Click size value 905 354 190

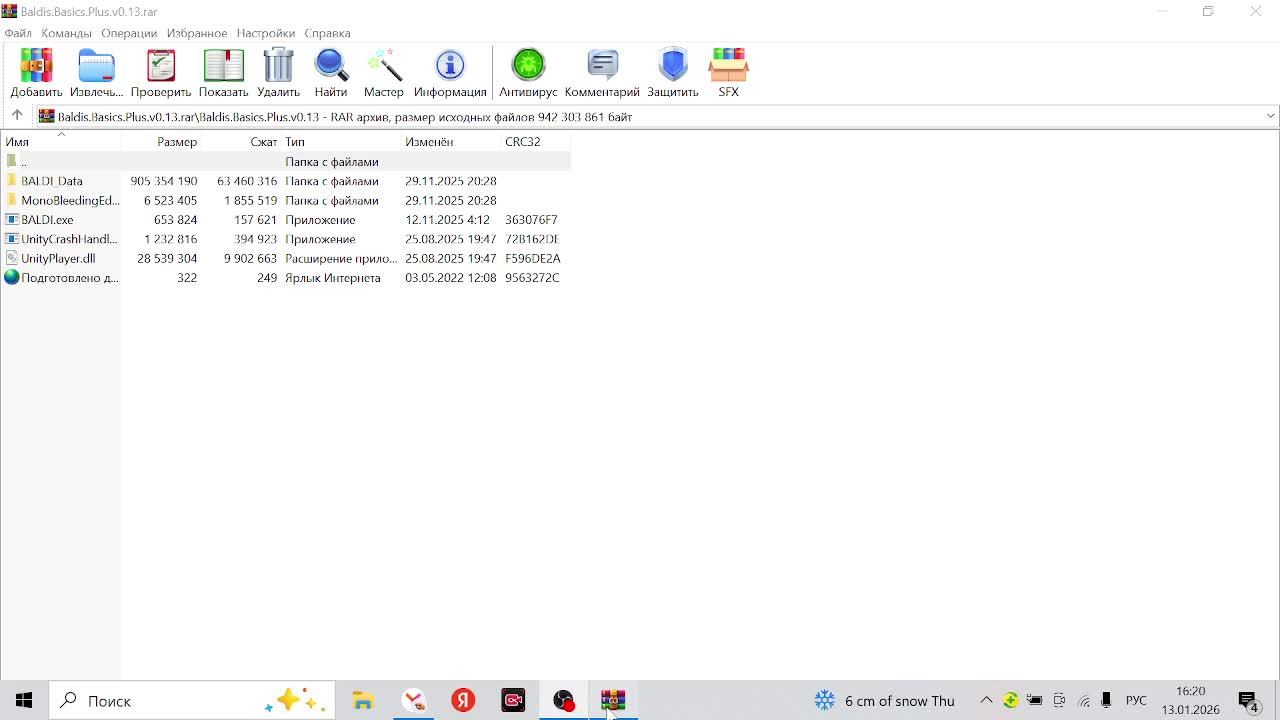click(x=164, y=181)
